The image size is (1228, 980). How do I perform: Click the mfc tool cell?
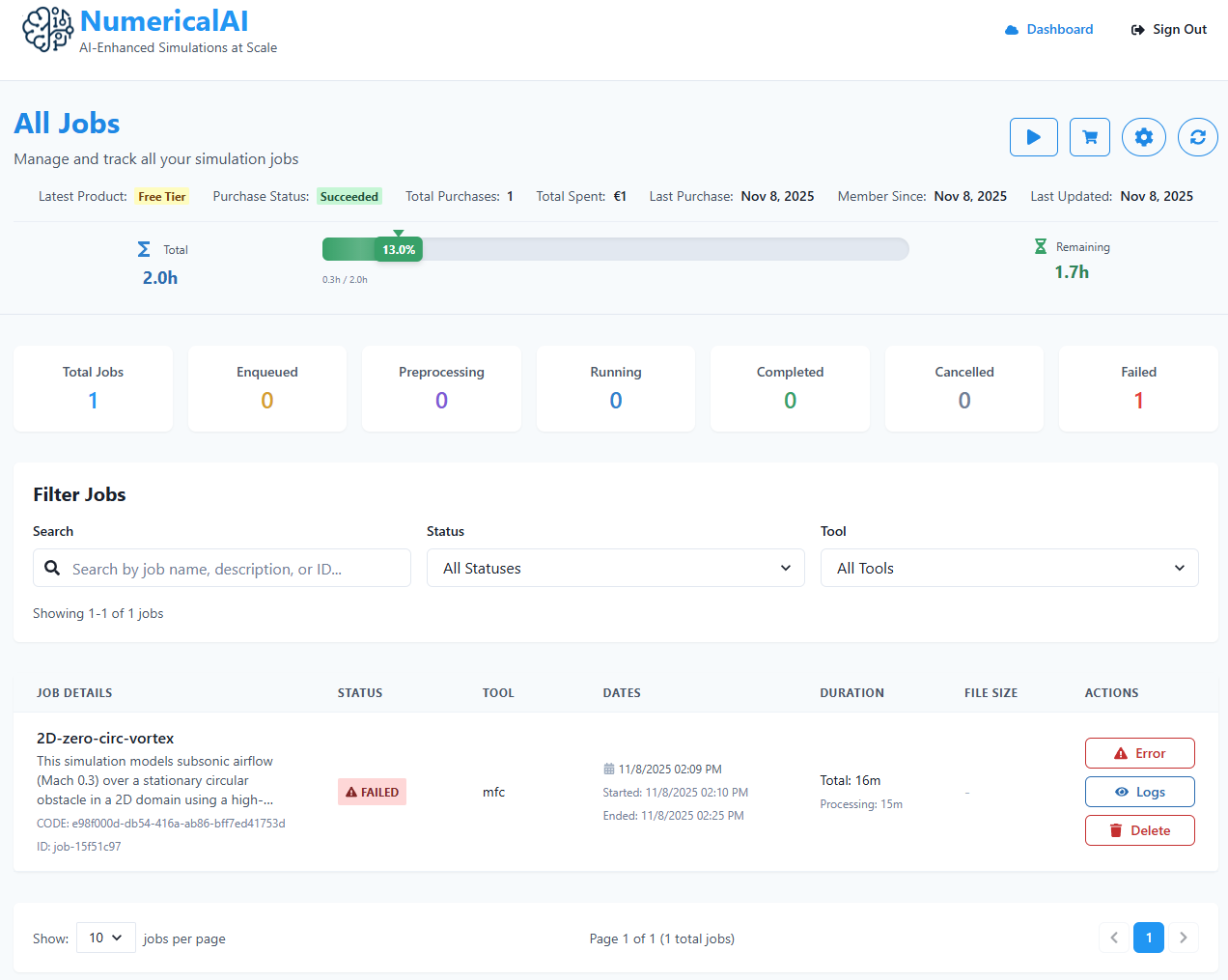click(493, 792)
